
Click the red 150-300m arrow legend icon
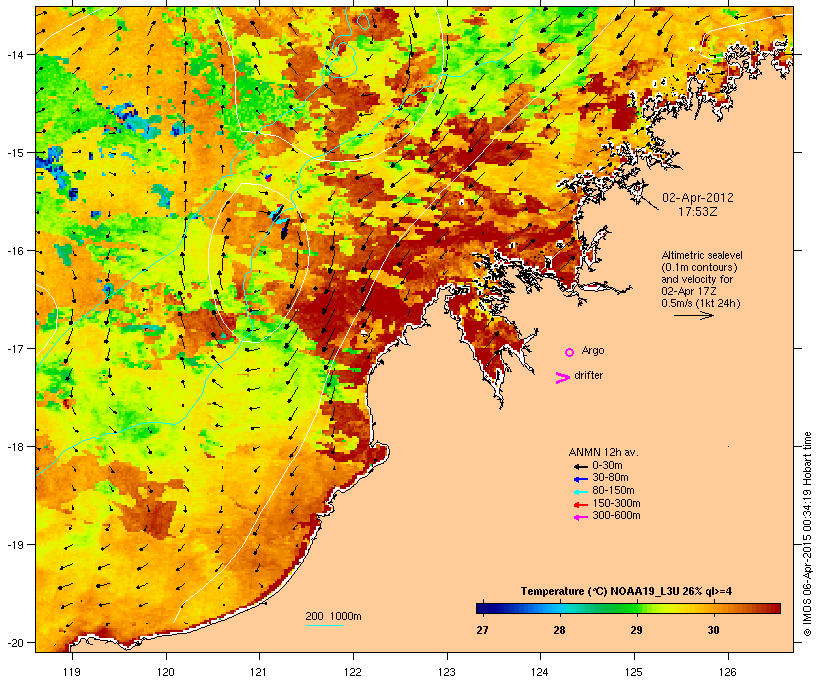(x=581, y=505)
